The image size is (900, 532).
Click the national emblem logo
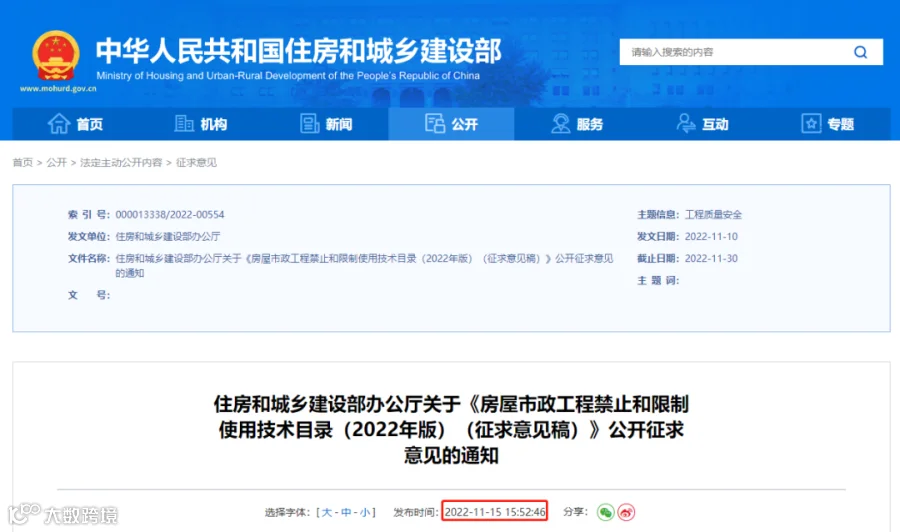pos(56,56)
